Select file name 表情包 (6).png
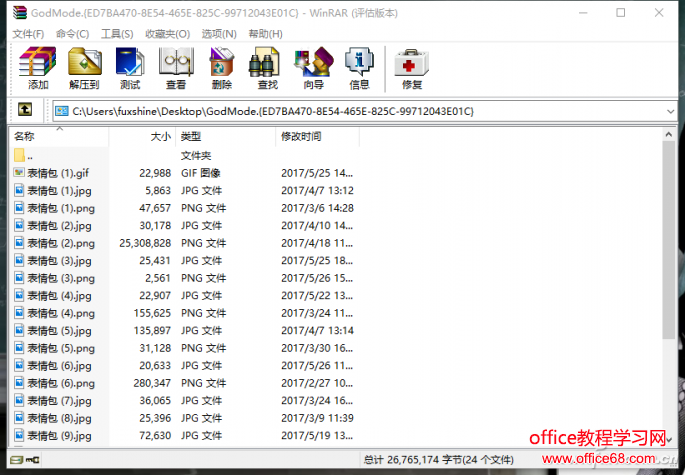This screenshot has height=475, width=685. click(x=61, y=383)
